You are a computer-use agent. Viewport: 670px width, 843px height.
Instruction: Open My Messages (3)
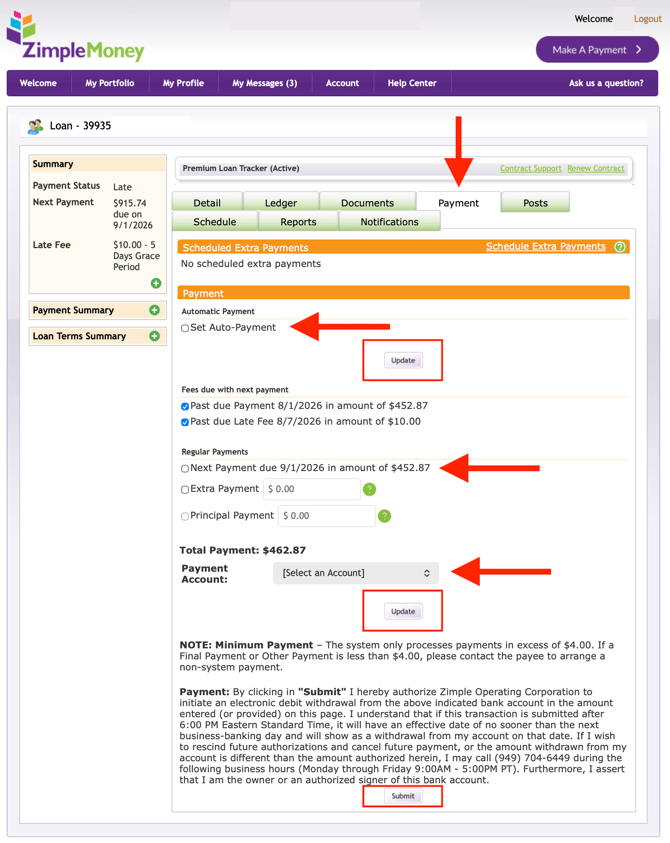pos(265,83)
